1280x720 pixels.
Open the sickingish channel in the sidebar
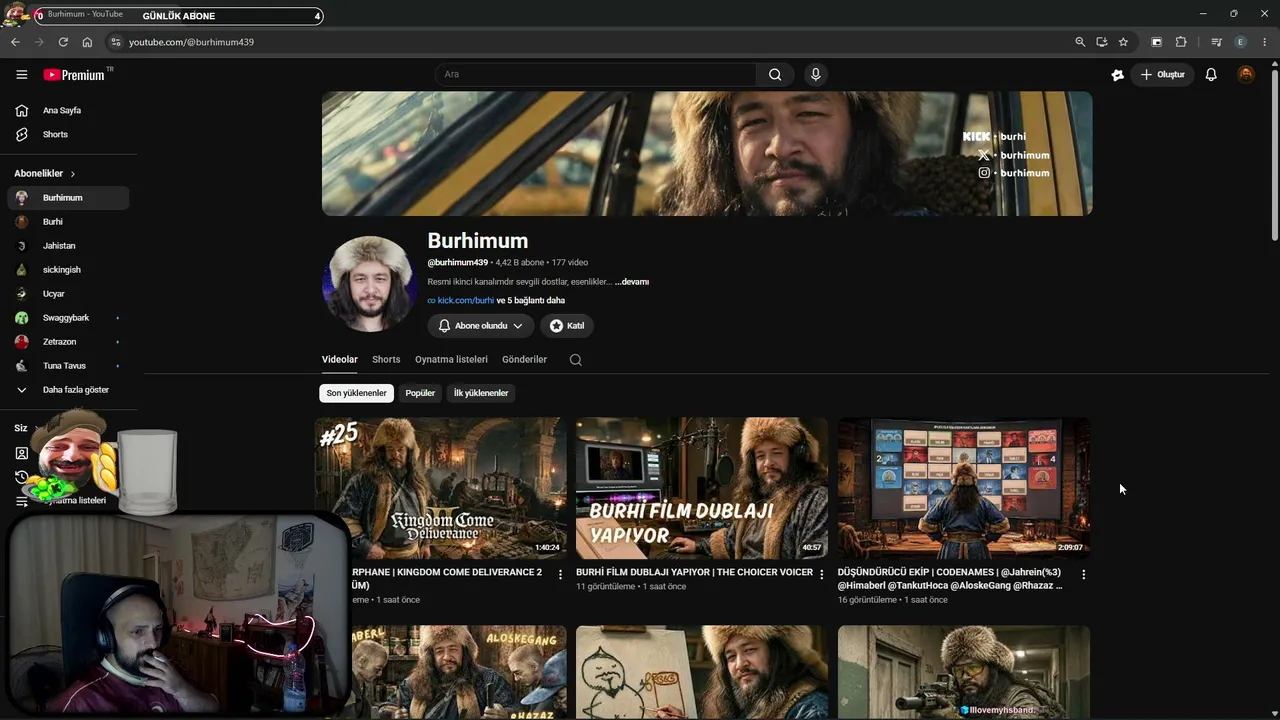click(x=68, y=270)
